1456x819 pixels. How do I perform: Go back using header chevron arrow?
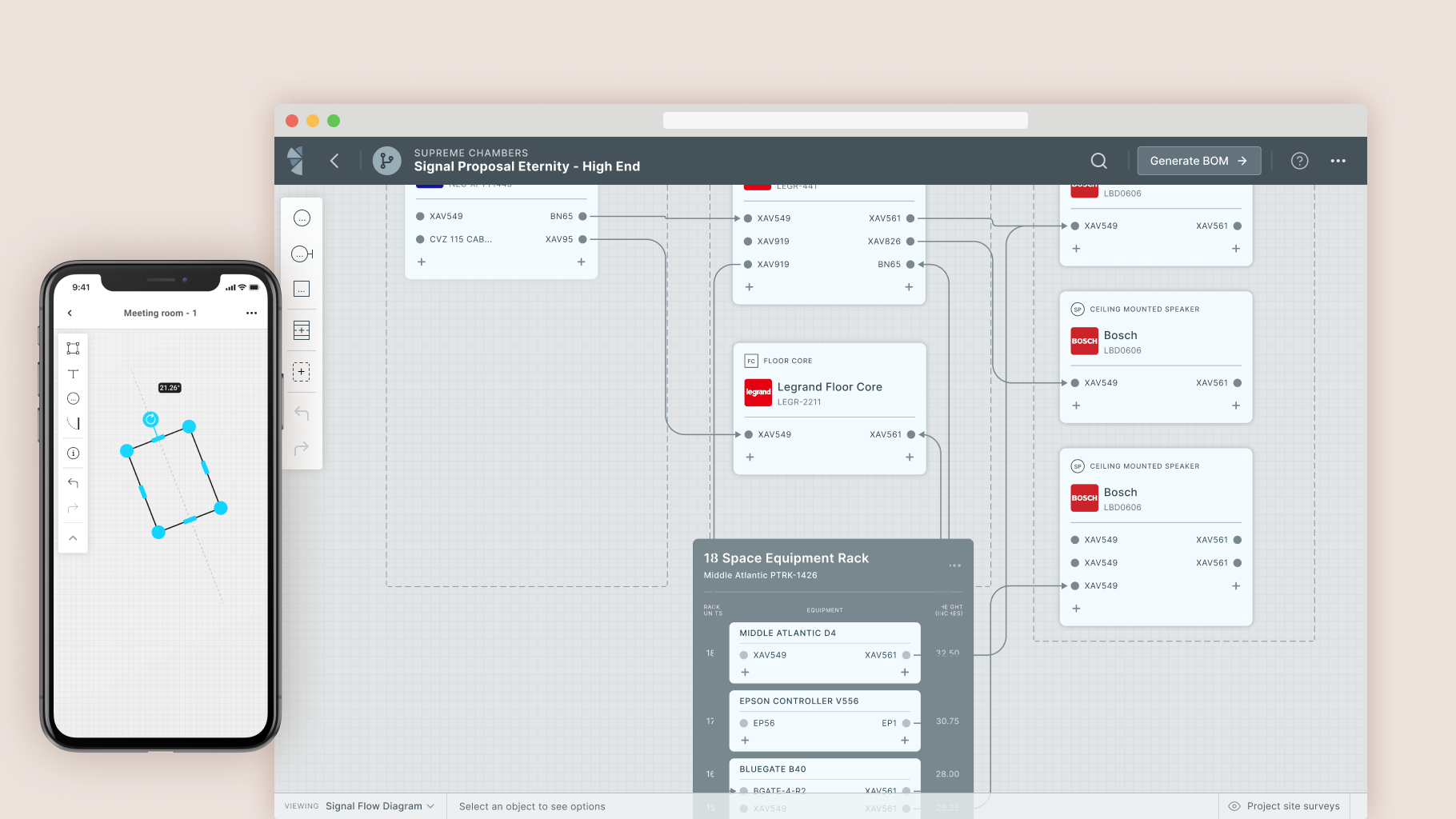[x=334, y=161]
